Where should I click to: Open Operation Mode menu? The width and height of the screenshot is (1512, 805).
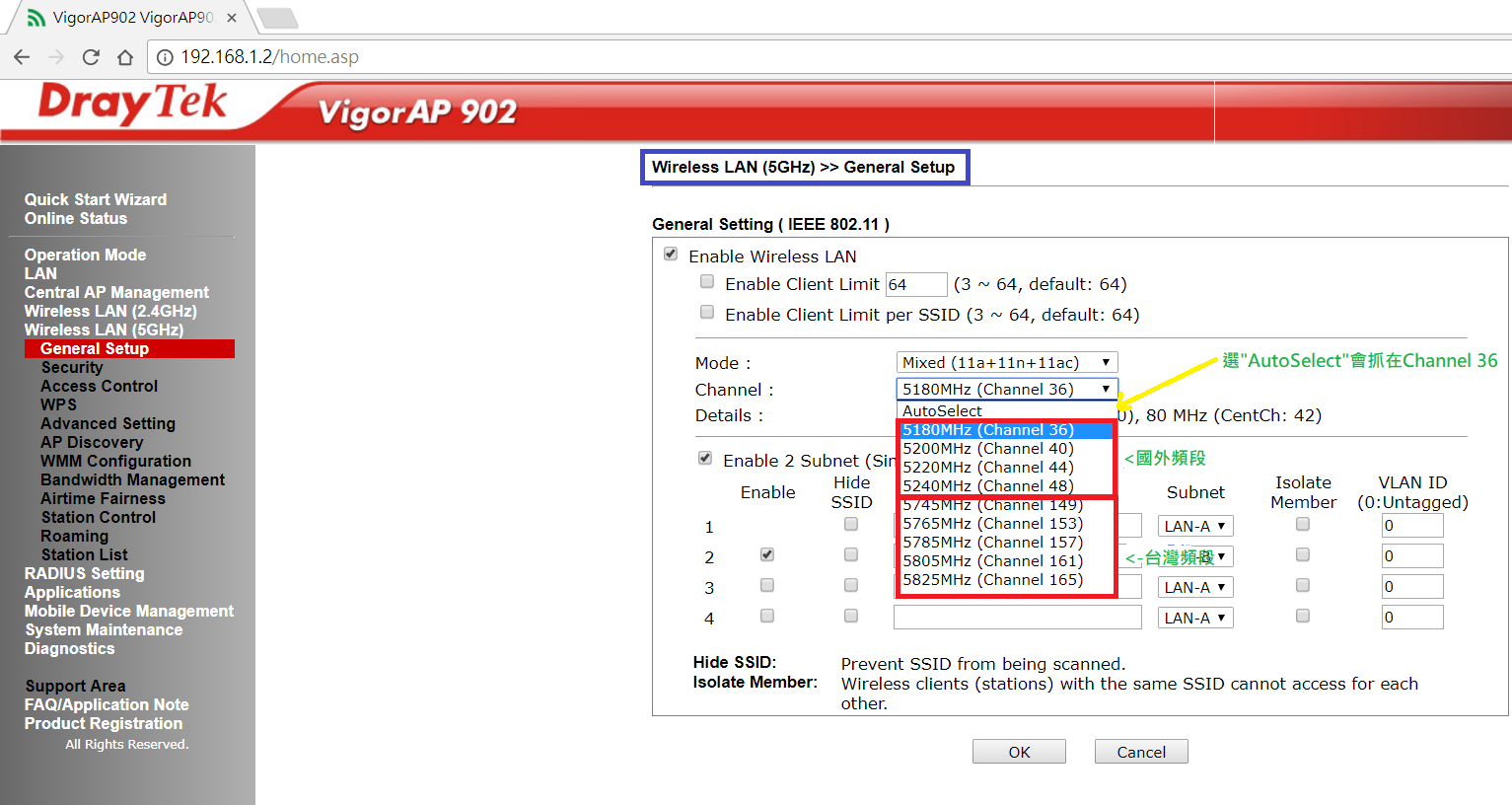[85, 255]
